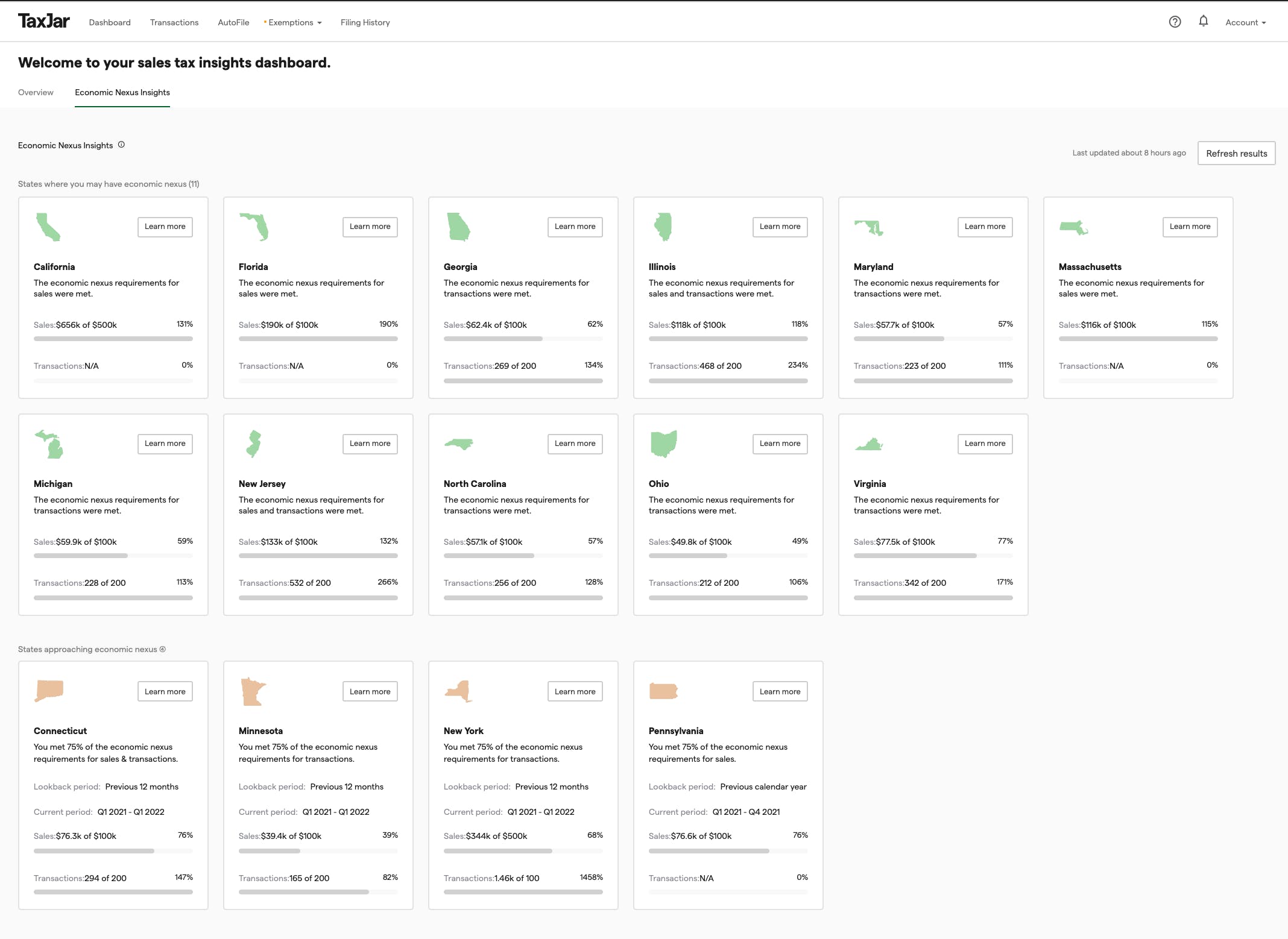Click the Florida state map icon
Viewport: 1288px width, 939px height.
[x=254, y=227]
